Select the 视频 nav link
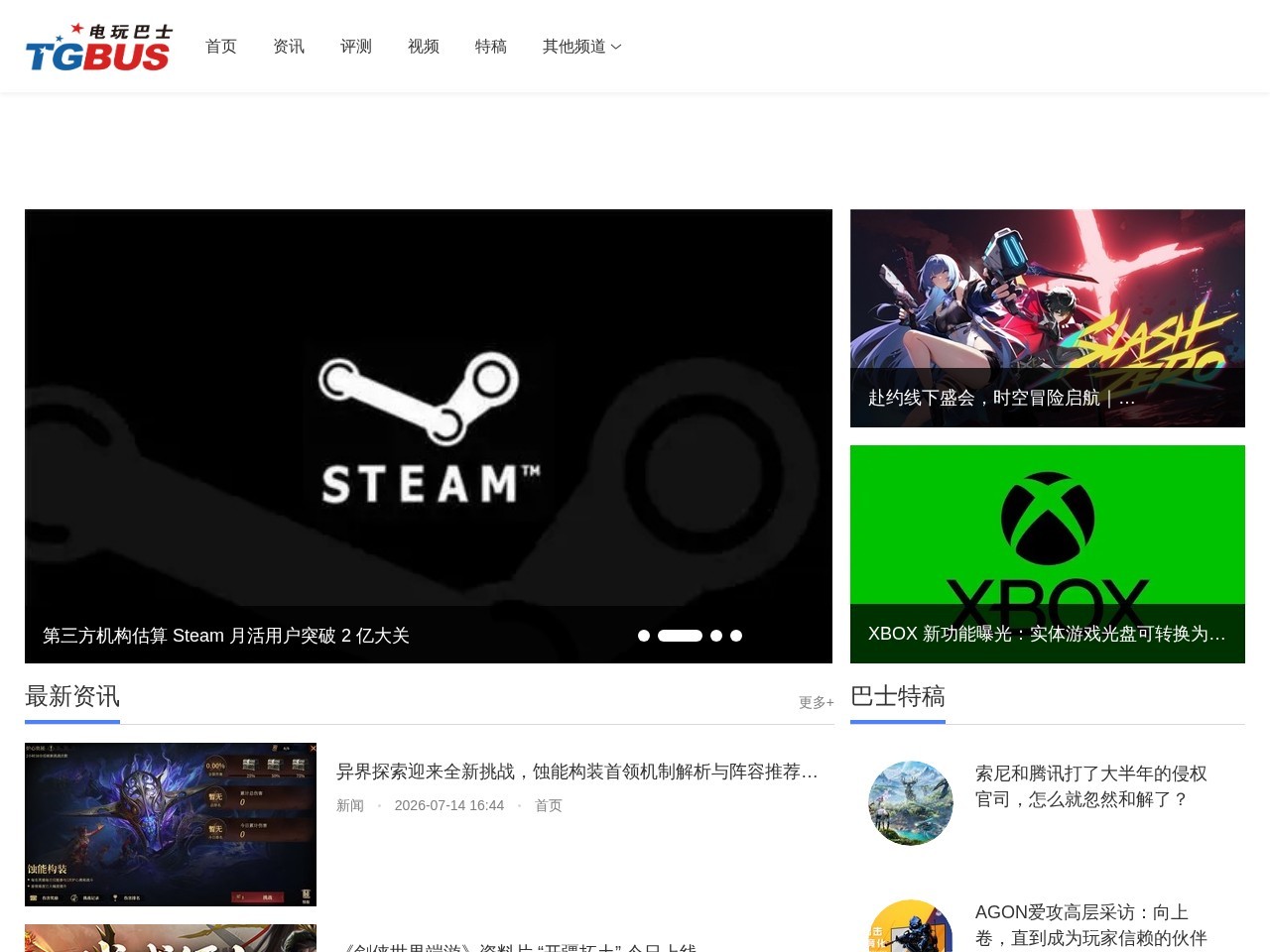This screenshot has width=1270, height=952. coord(424,47)
